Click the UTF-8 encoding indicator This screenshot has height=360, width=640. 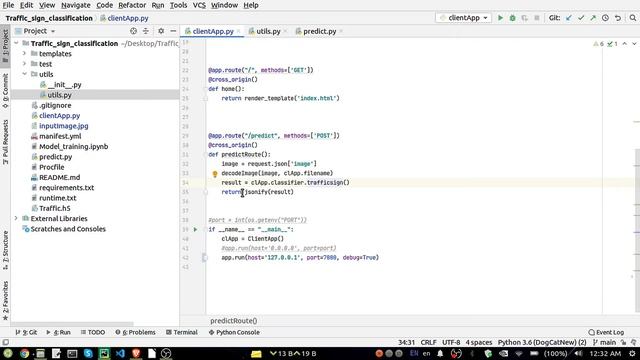coord(451,342)
